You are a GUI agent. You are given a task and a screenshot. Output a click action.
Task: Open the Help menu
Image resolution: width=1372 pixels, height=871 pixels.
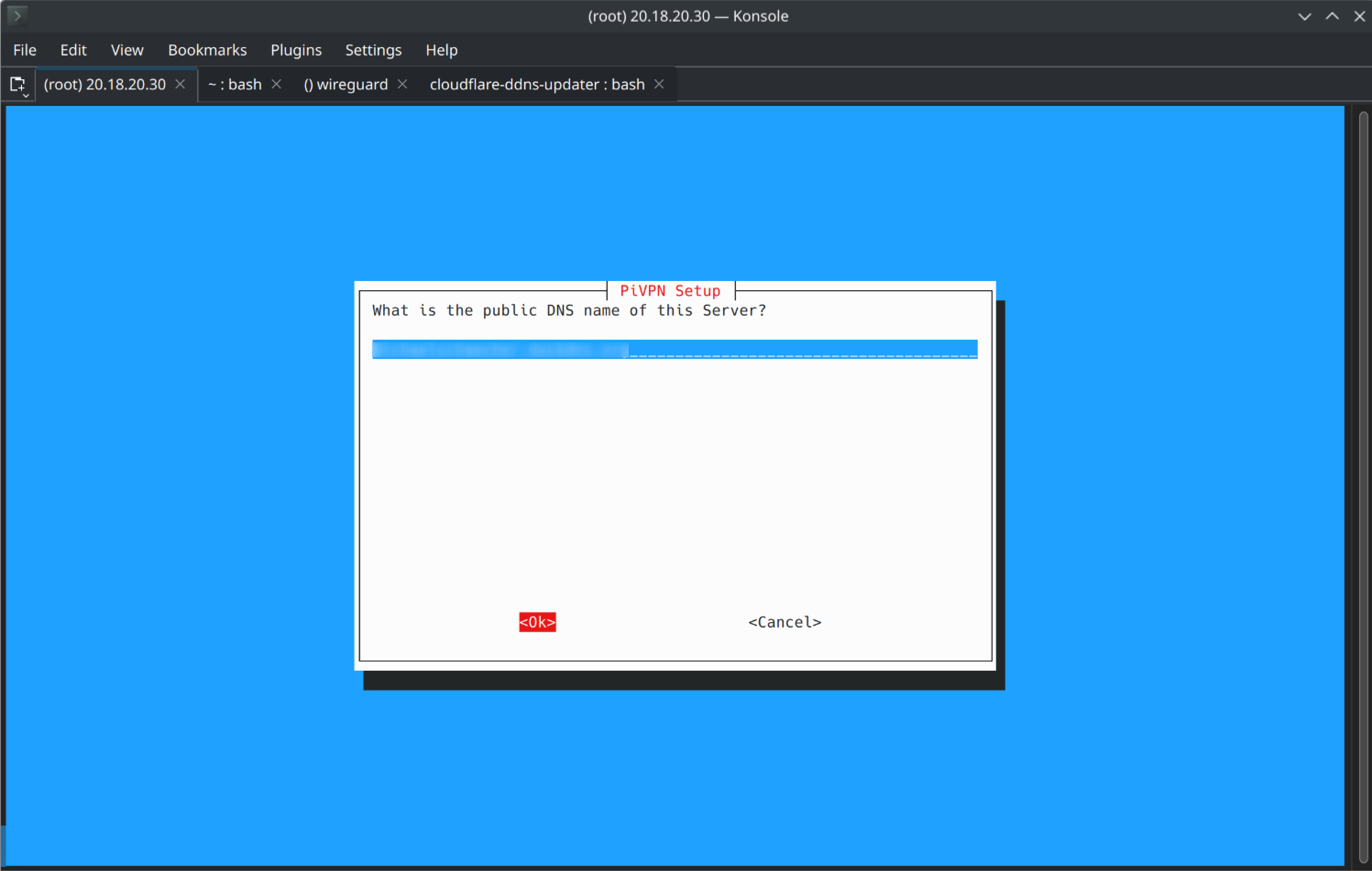pyautogui.click(x=442, y=50)
